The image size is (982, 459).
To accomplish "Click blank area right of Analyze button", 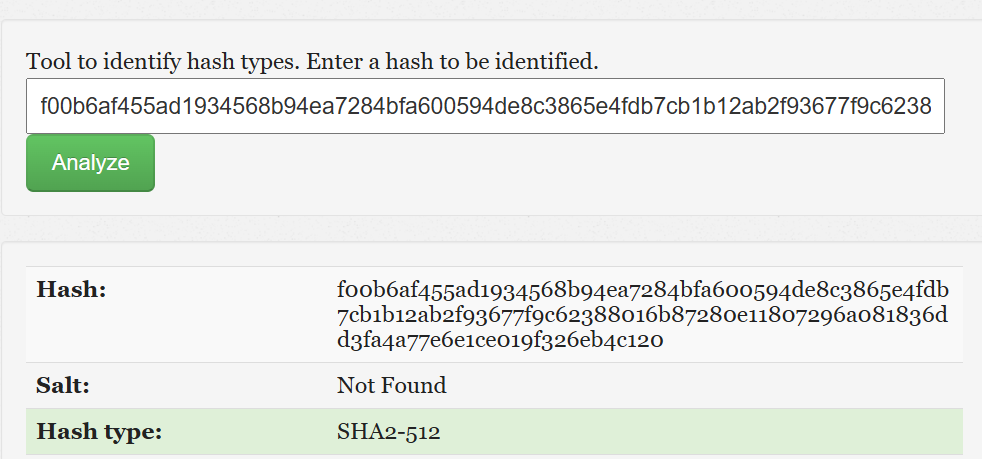I will point(550,163).
